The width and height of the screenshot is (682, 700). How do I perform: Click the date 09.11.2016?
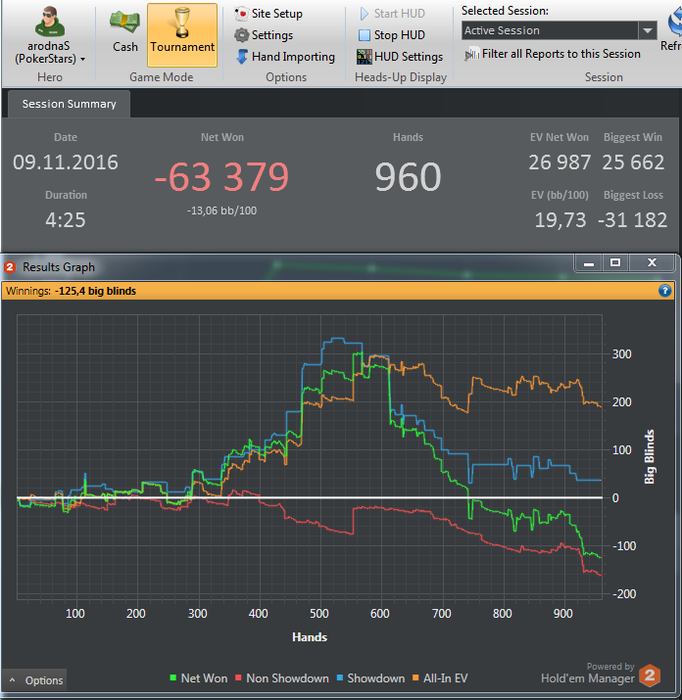coord(66,162)
